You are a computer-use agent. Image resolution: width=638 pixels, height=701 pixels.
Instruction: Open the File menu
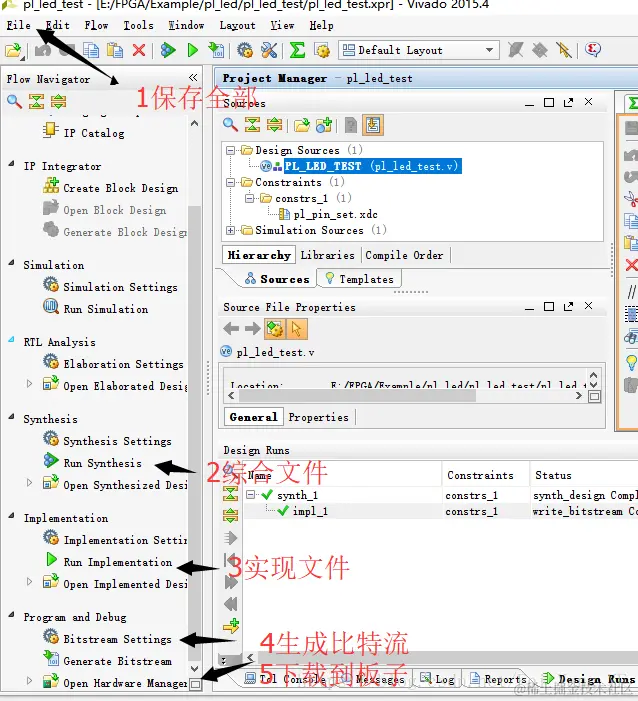pos(18,25)
